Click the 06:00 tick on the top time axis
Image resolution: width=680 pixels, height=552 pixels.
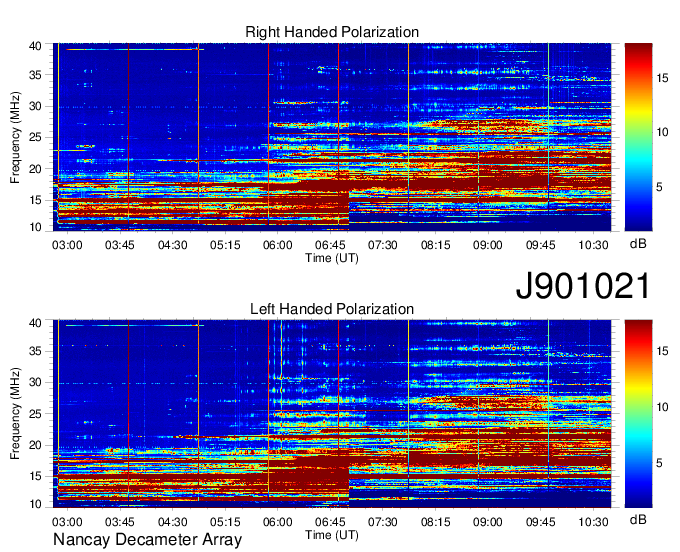click(x=277, y=245)
